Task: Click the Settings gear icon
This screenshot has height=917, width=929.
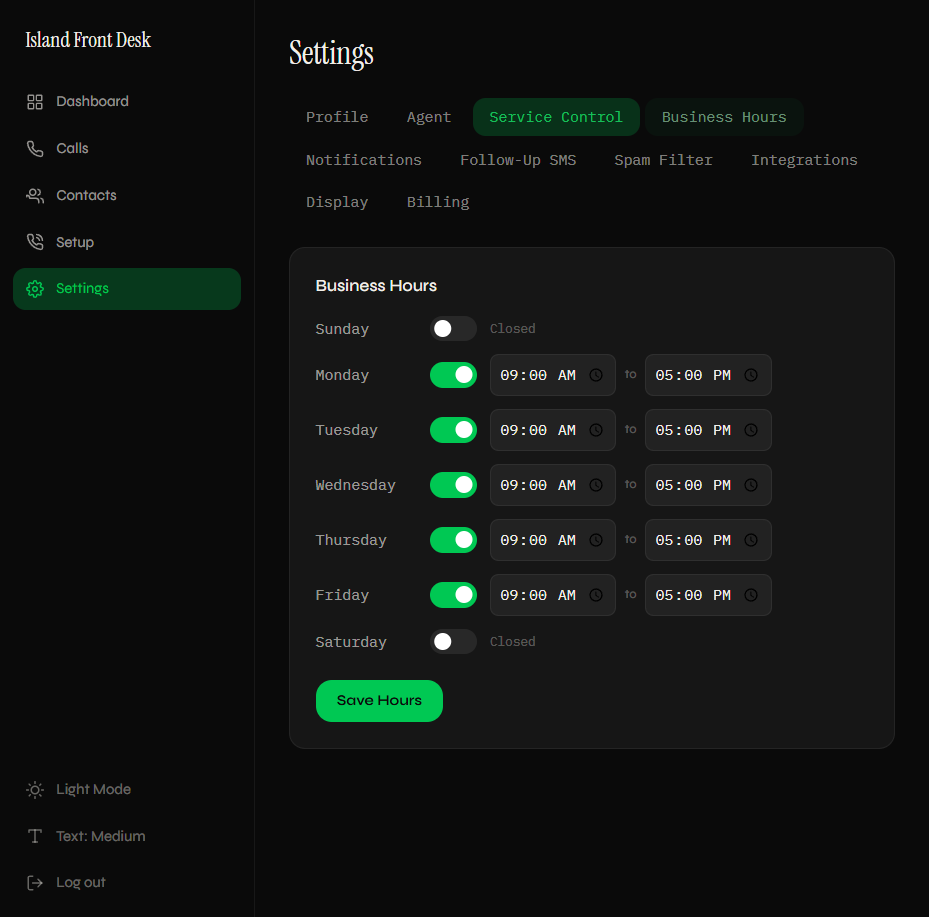Action: [x=35, y=288]
